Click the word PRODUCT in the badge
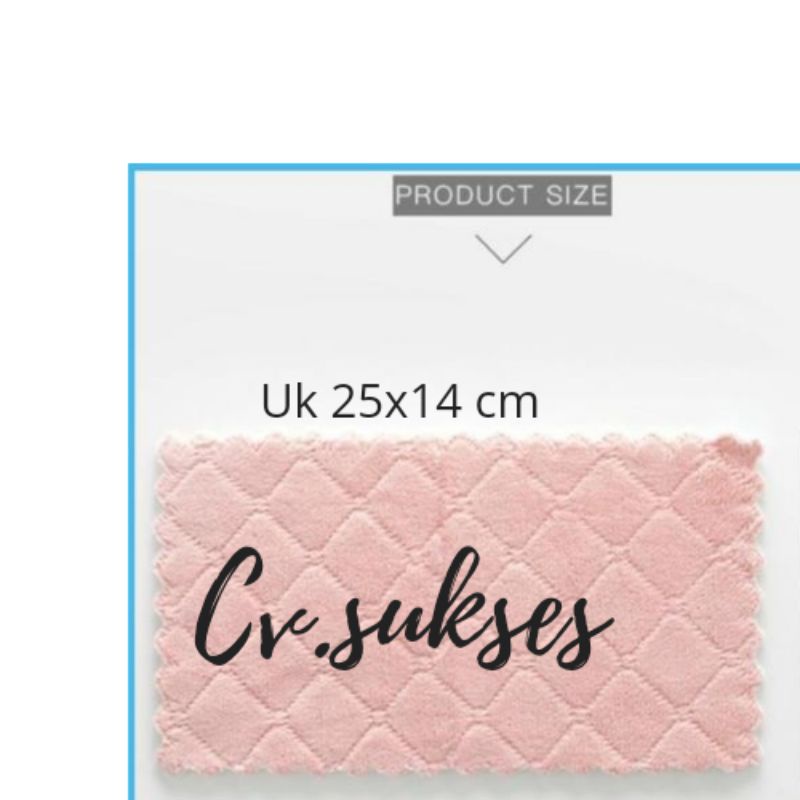The width and height of the screenshot is (800, 800). 464,195
